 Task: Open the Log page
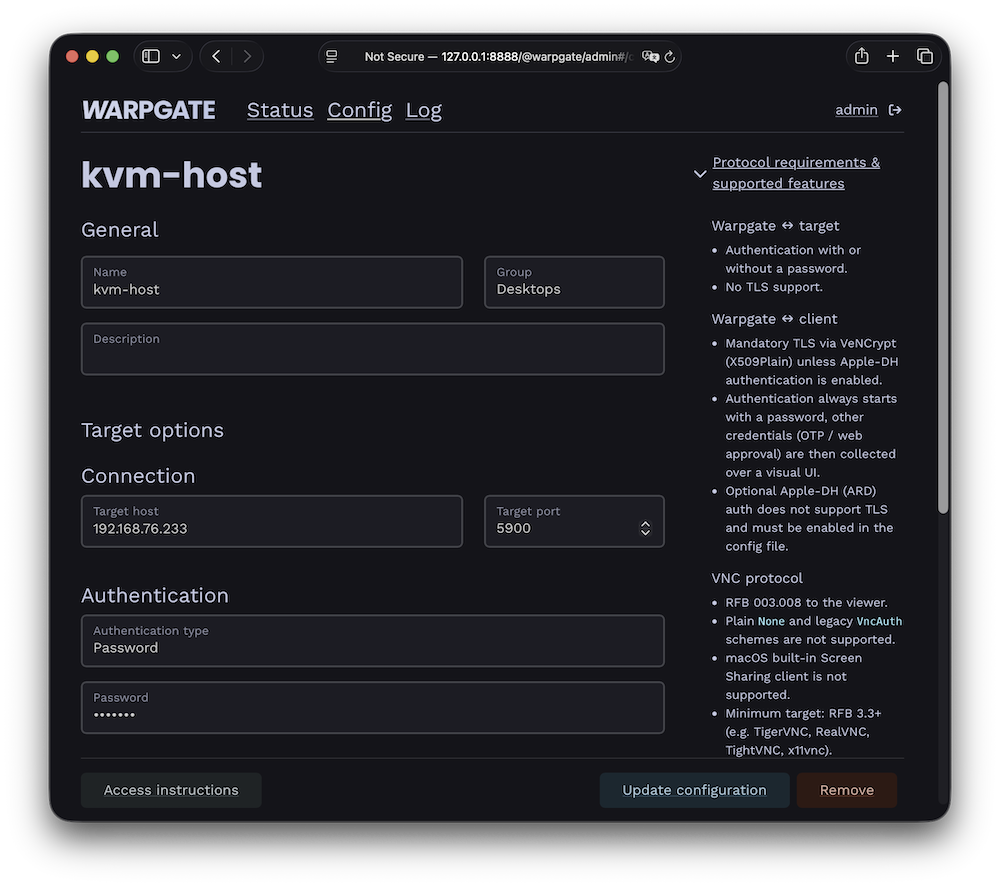click(x=423, y=110)
